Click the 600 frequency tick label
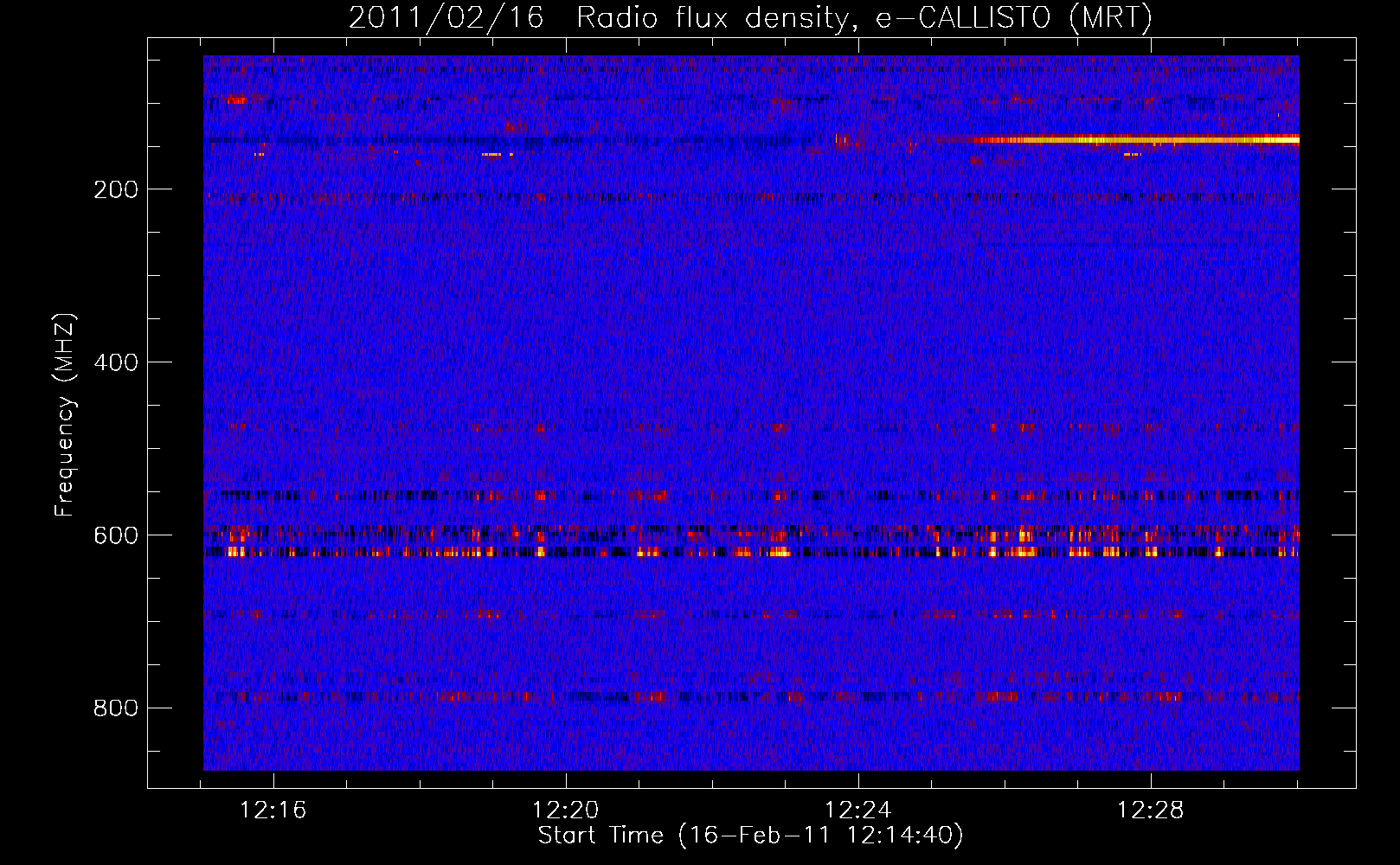1400x865 pixels. pyautogui.click(x=116, y=535)
